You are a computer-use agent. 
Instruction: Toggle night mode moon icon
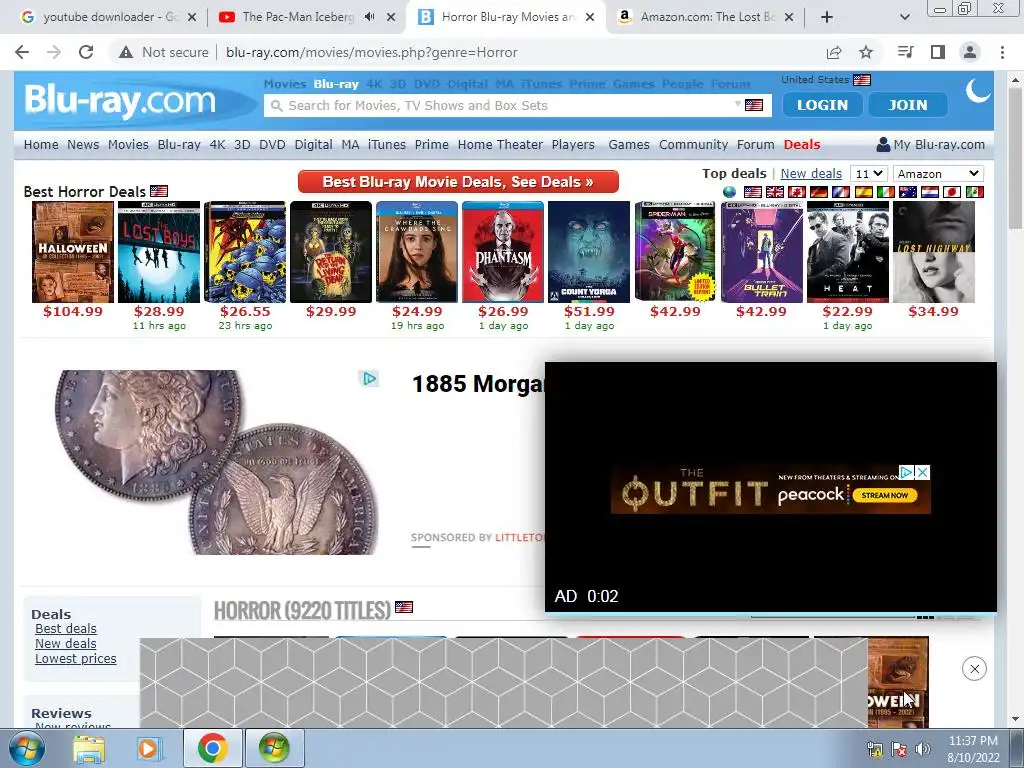pos(978,91)
